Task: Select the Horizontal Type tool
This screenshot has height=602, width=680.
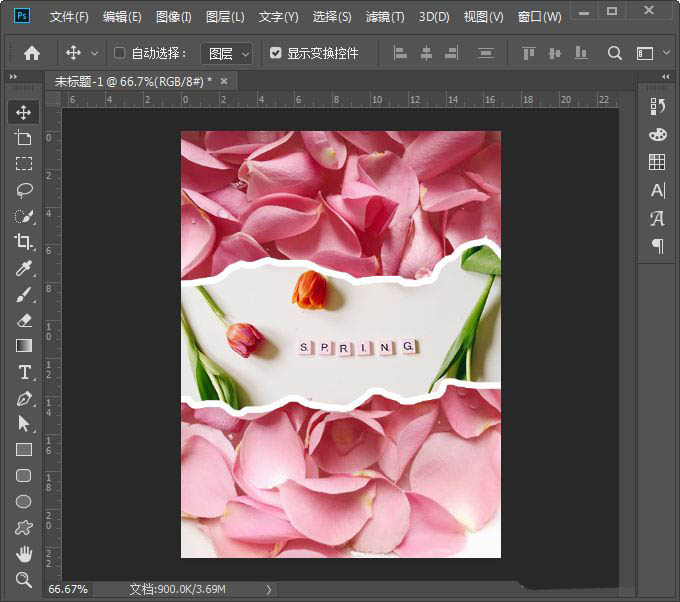Action: [24, 372]
